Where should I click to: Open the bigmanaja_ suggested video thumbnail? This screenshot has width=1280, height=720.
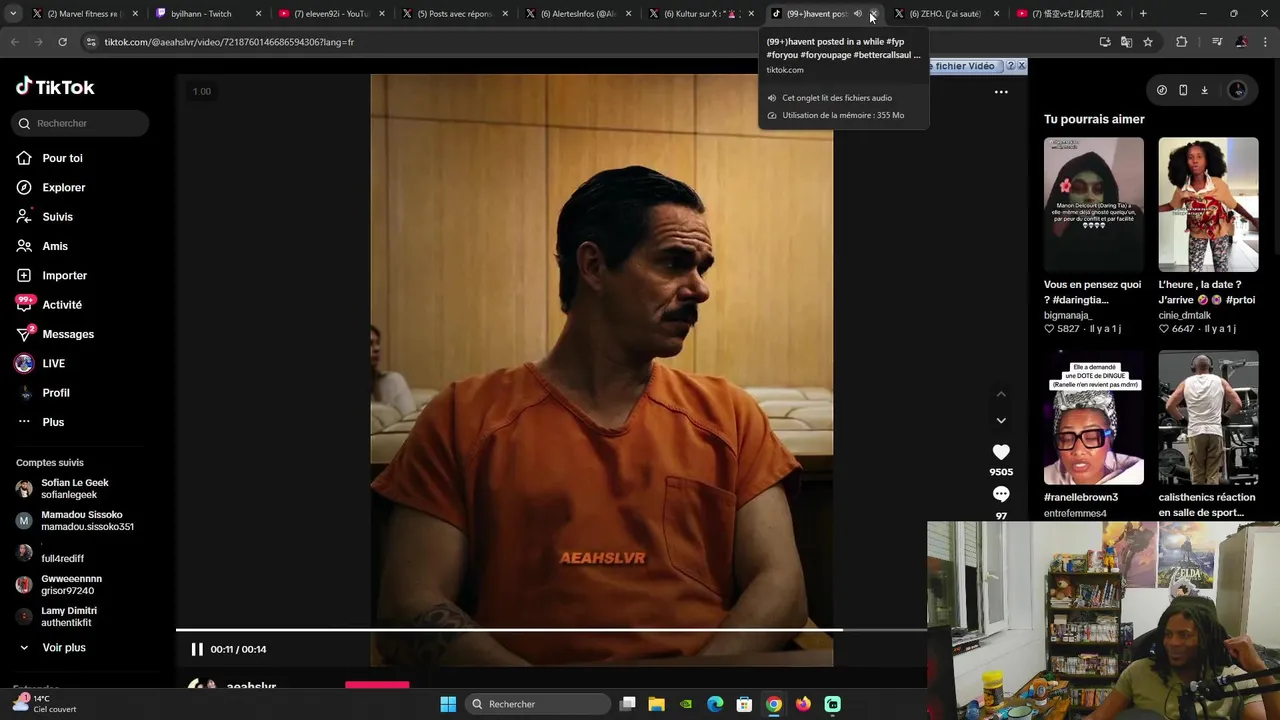point(1093,204)
